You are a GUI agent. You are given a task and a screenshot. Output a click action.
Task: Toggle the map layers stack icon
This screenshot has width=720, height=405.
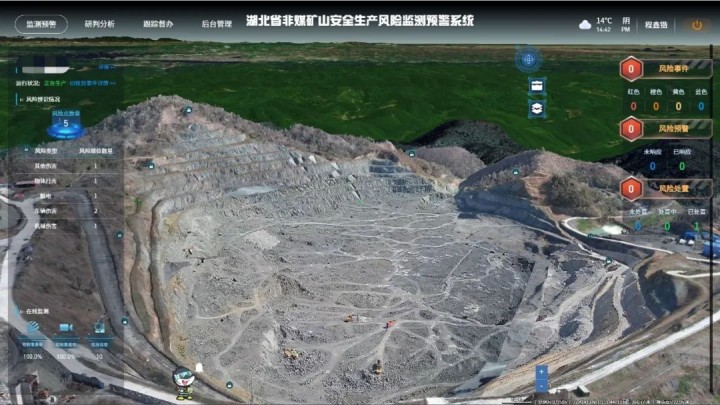coord(537,108)
